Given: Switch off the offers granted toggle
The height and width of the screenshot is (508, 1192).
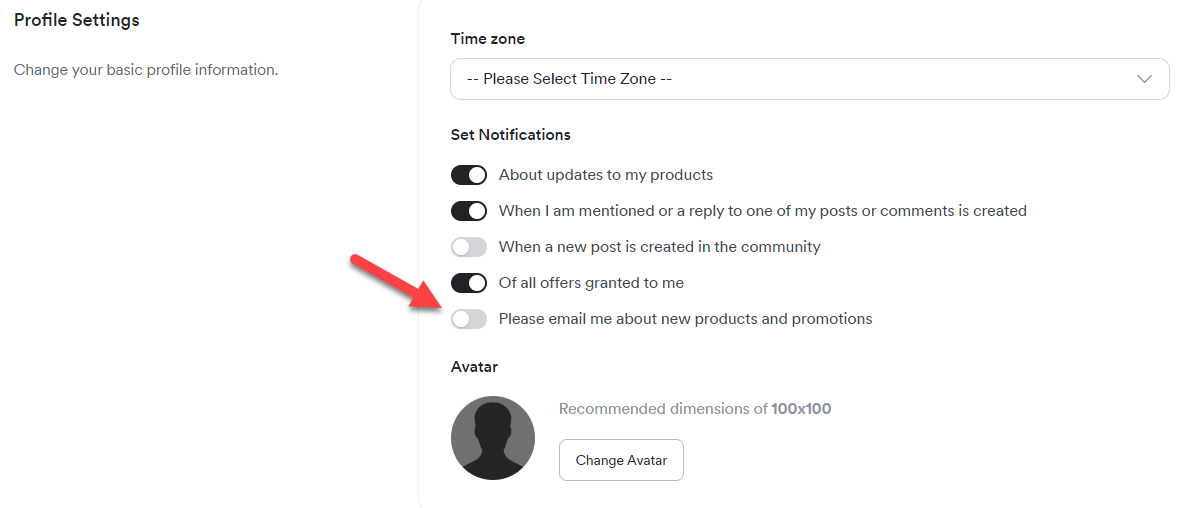Looking at the screenshot, I should [469, 283].
